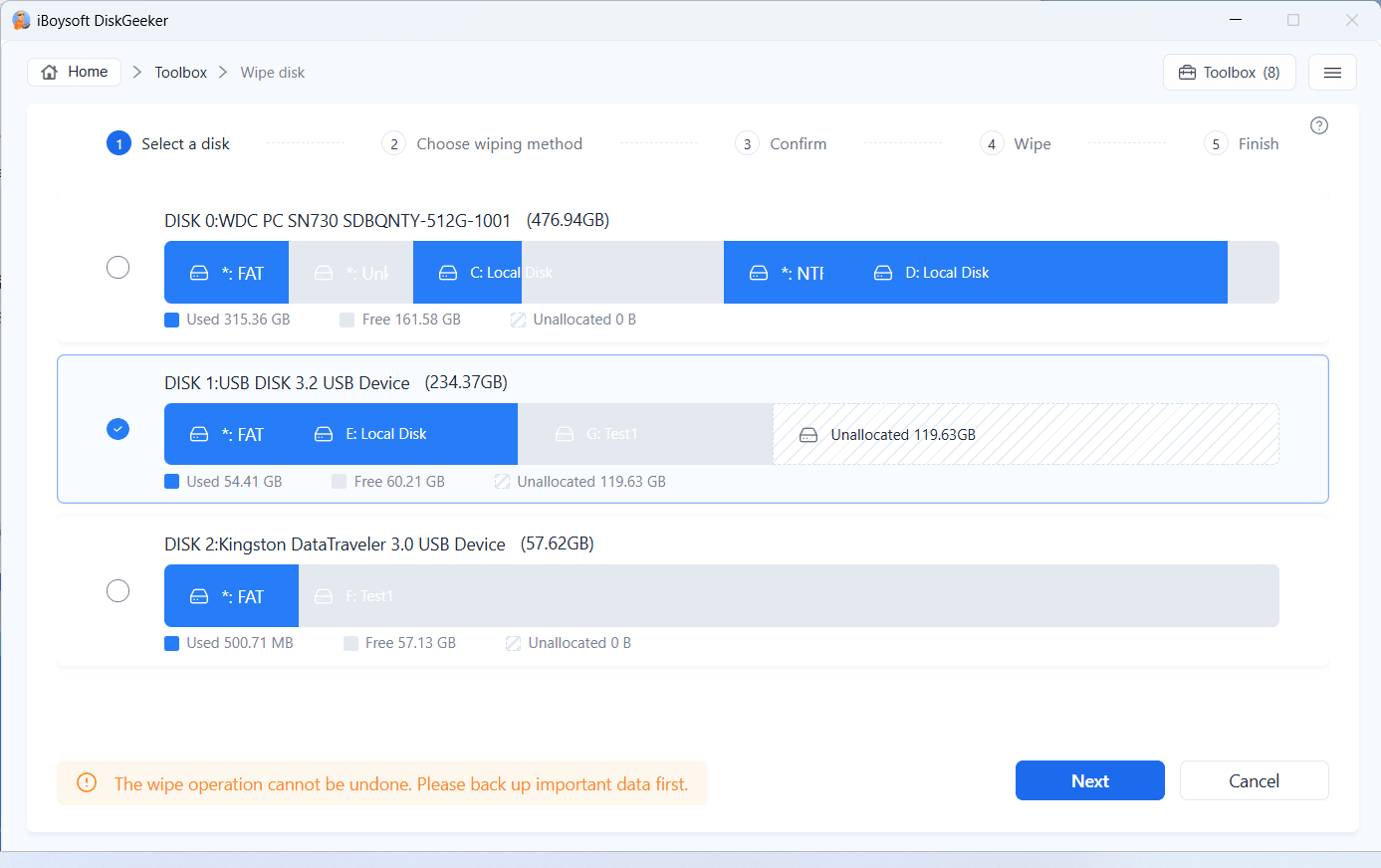This screenshot has height=868, width=1381.
Task: Click Disk 0's Unallocated 0 B legend
Action: coord(574,320)
